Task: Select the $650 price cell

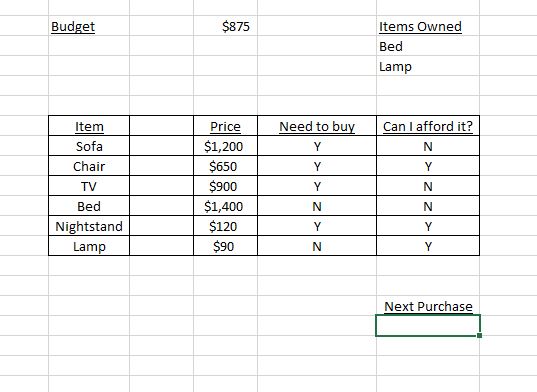Action: (x=225, y=166)
